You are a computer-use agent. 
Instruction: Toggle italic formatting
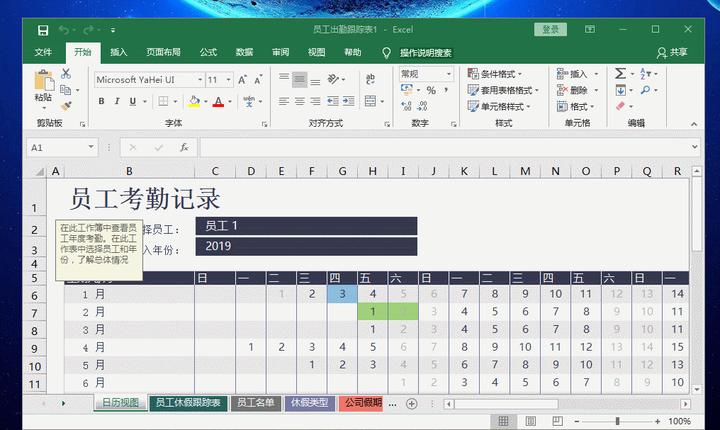pyautogui.click(x=116, y=102)
